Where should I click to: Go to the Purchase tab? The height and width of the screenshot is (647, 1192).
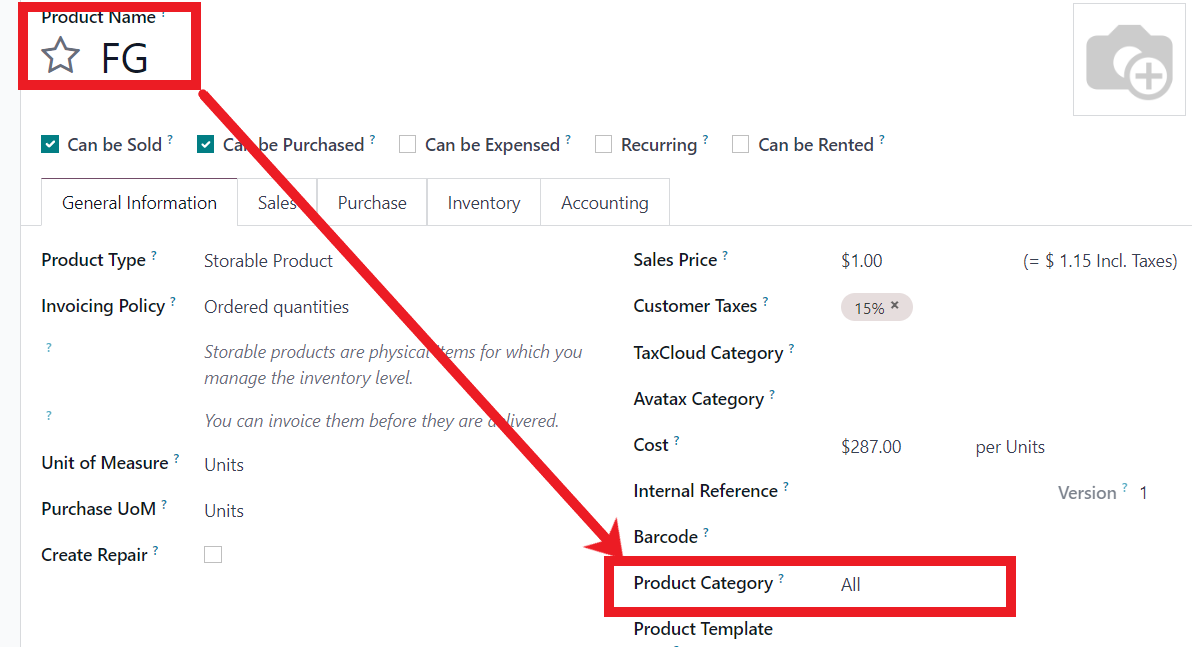click(372, 202)
